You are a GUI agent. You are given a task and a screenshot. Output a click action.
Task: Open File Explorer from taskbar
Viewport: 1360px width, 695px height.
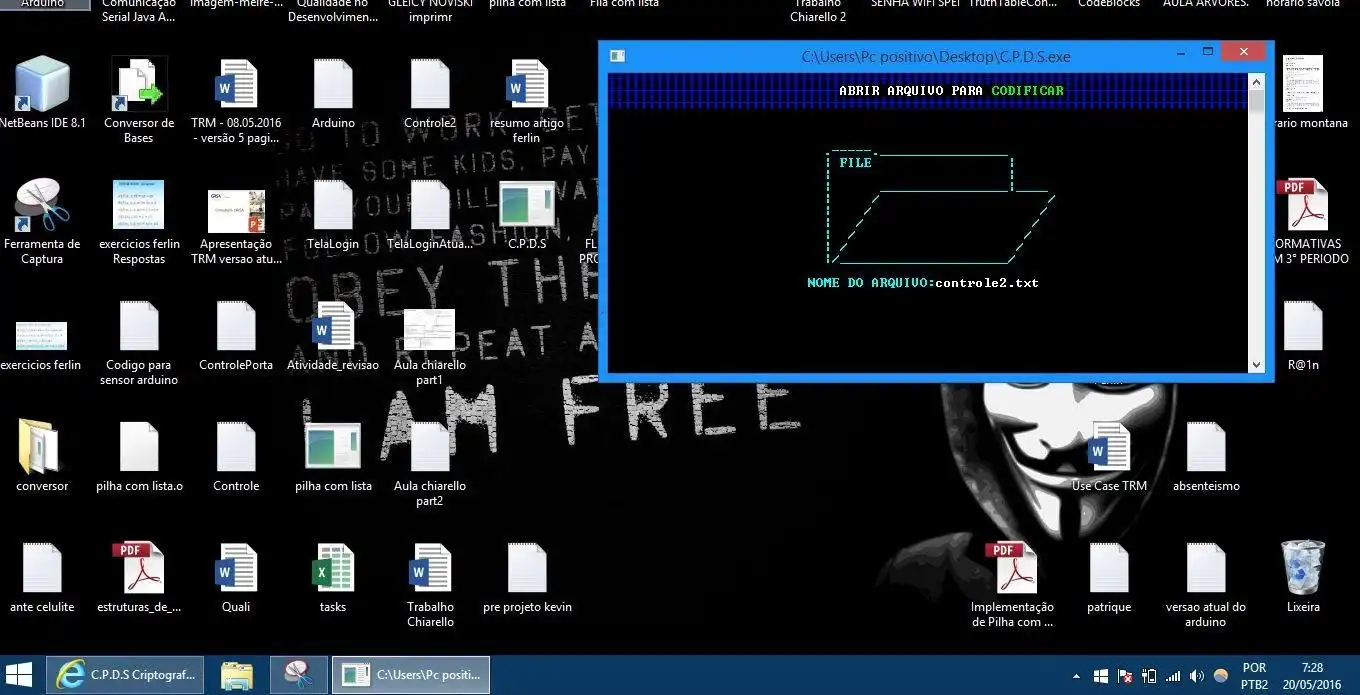coord(237,676)
